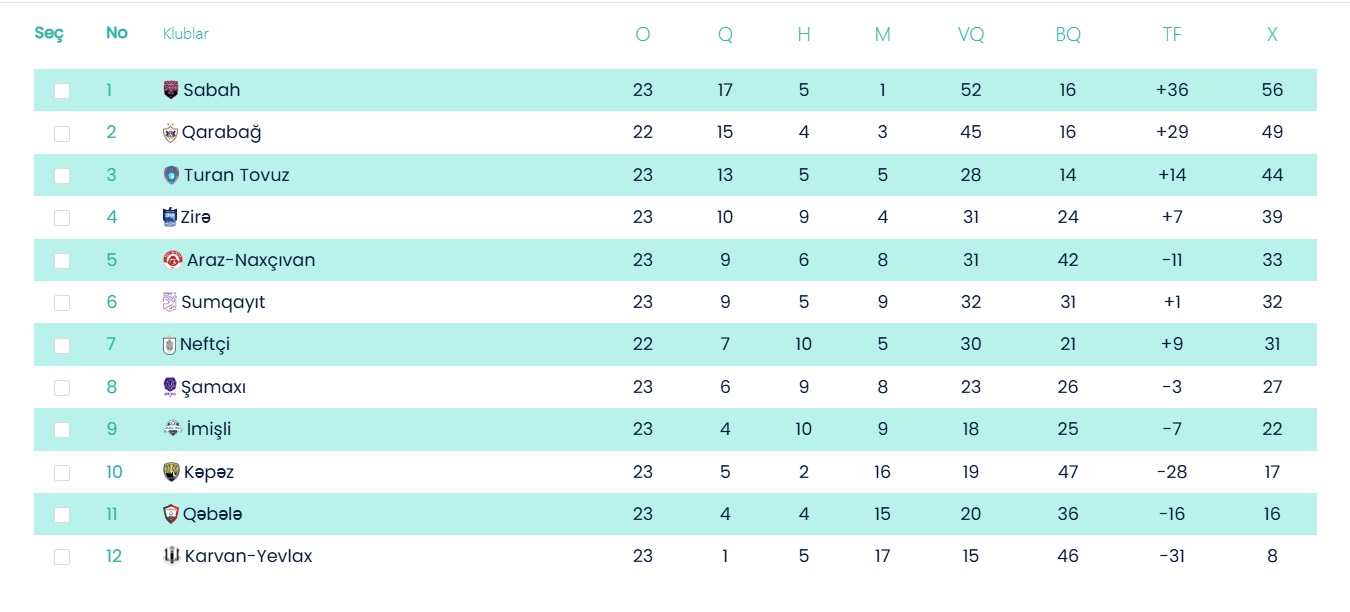The width and height of the screenshot is (1350, 612).
Task: Click the X points column header
Action: [1272, 34]
